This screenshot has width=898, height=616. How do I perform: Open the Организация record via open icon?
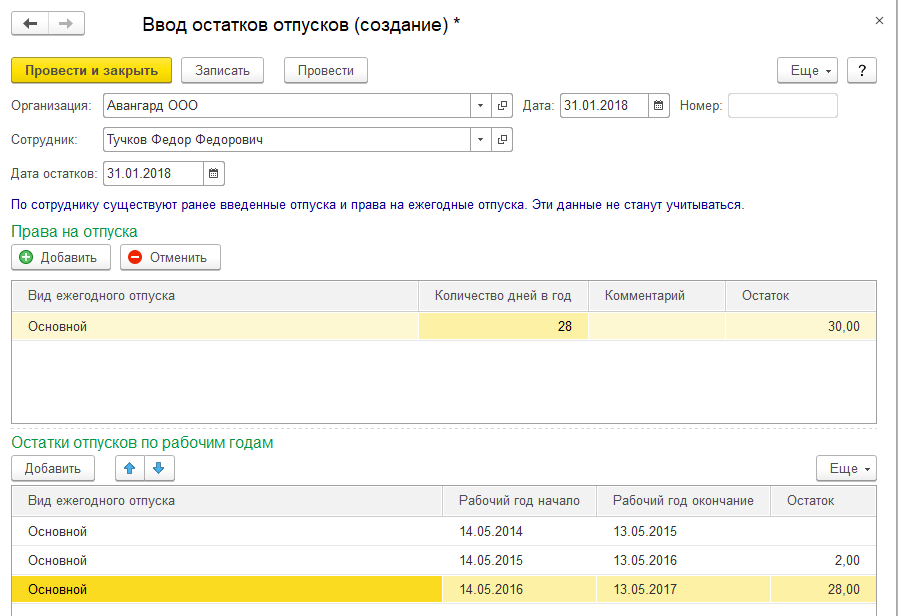tap(502, 105)
